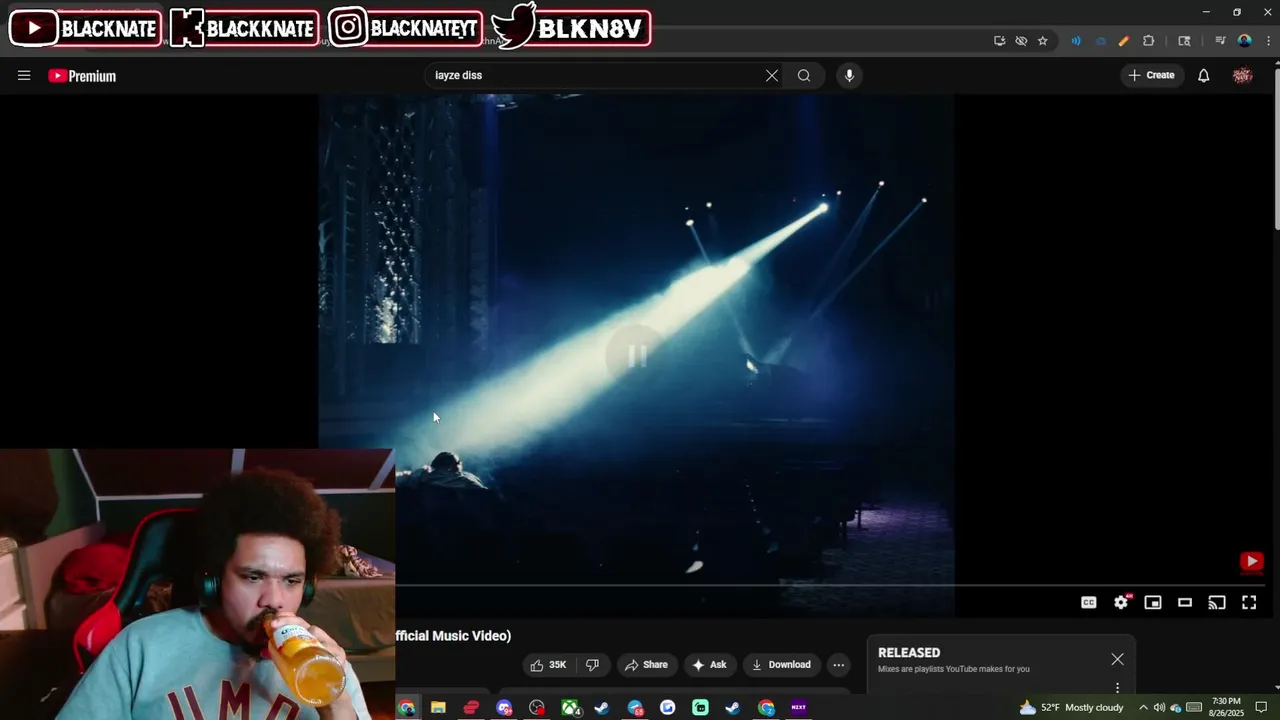The image size is (1280, 720).
Task: Open Chrome extensions puzzle icon
Action: pos(1148,41)
